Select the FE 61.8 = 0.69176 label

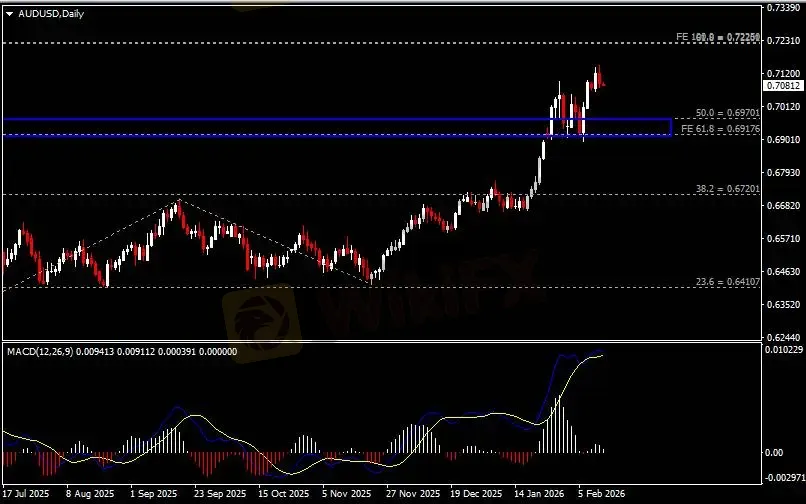pos(720,129)
